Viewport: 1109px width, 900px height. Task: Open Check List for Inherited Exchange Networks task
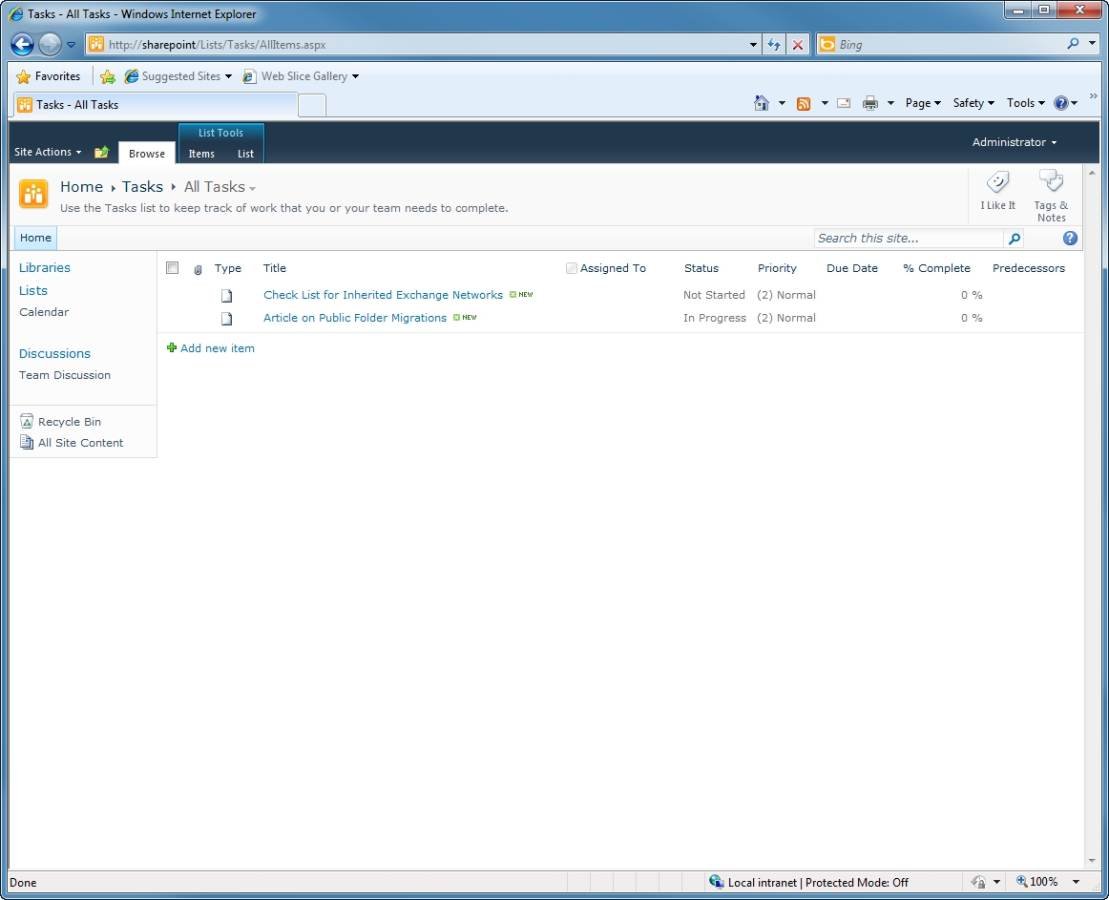coord(382,295)
